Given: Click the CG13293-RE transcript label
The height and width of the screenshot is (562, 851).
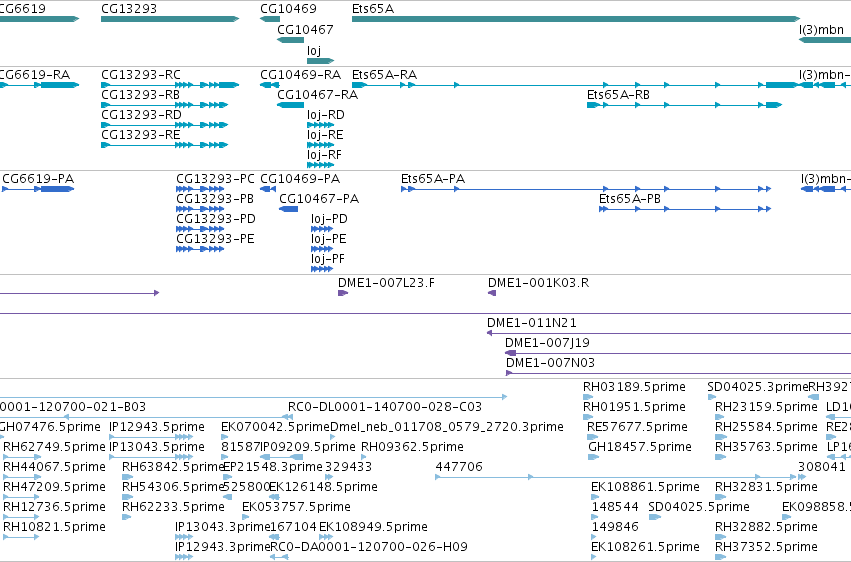Looking at the screenshot, I should coord(141,135).
